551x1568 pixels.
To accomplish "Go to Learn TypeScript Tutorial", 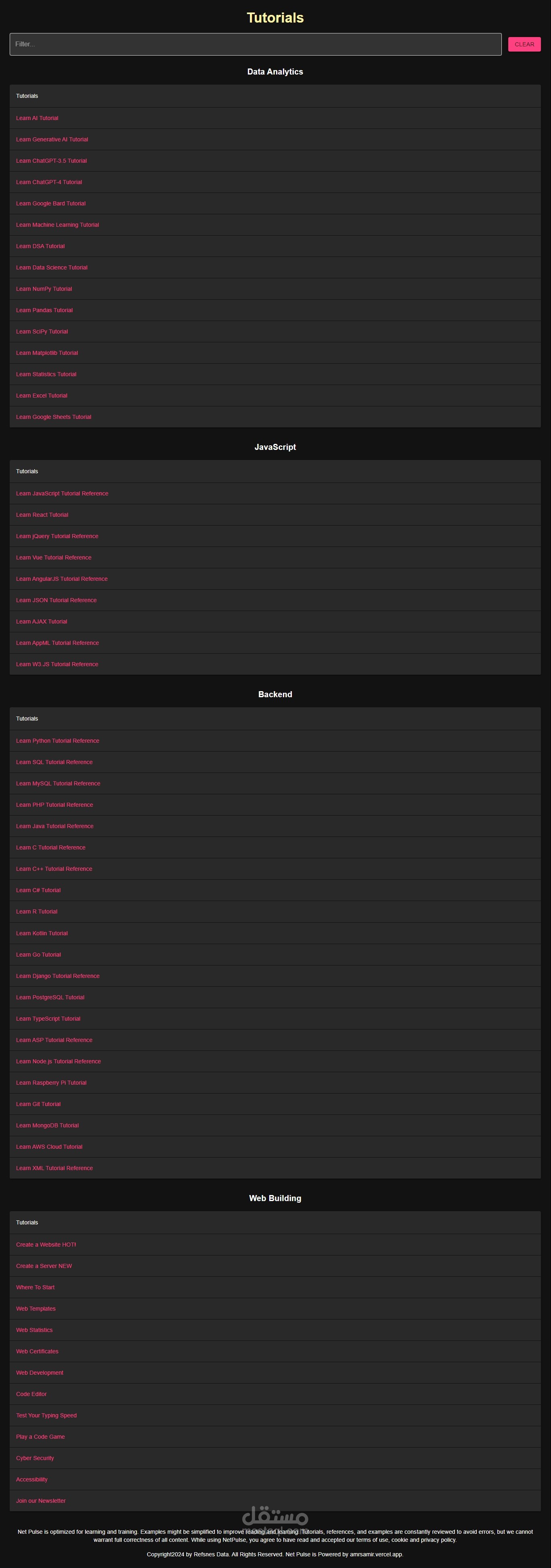I will (48, 1018).
